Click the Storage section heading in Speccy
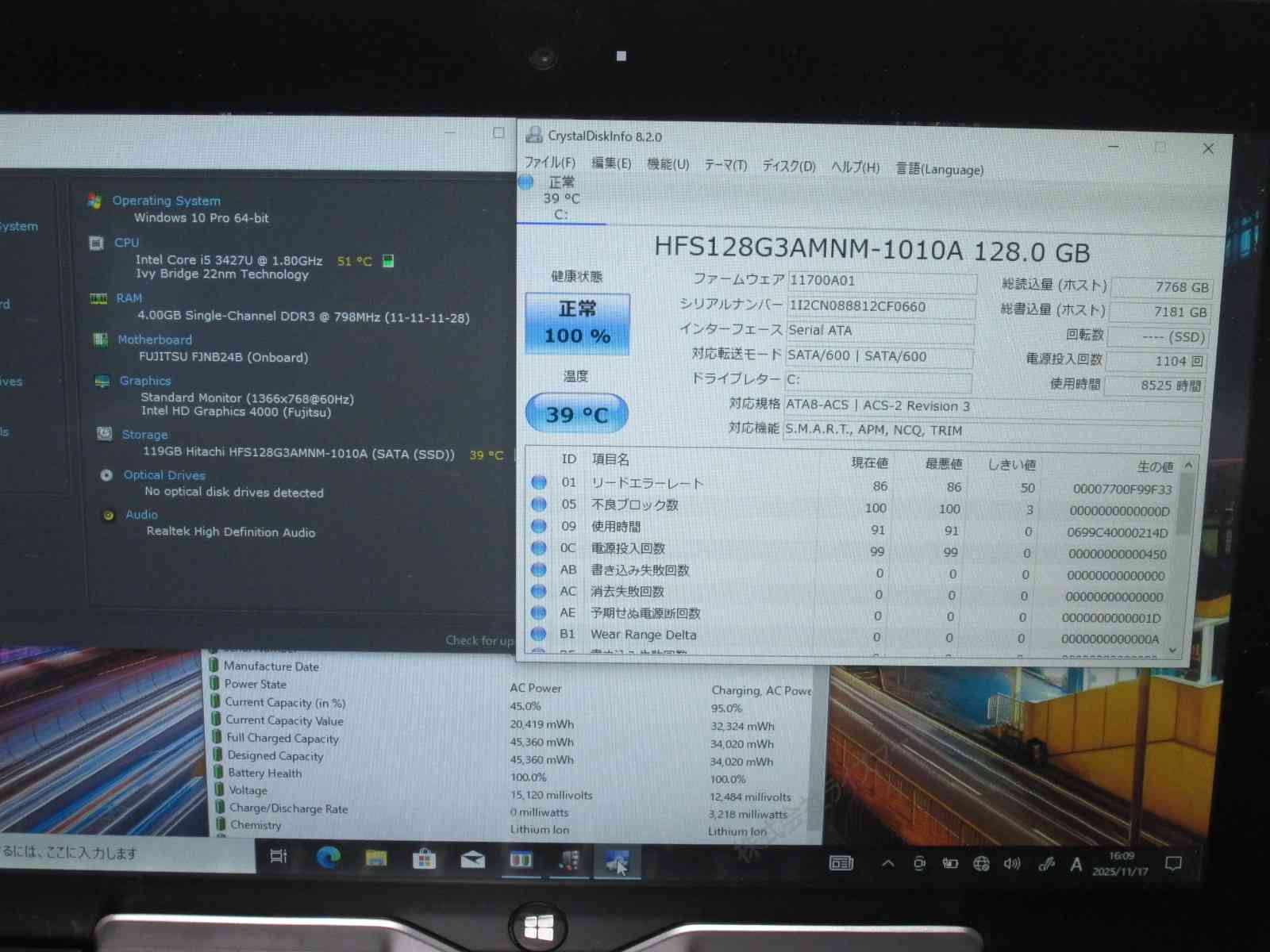This screenshot has height=952, width=1270. coord(144,435)
